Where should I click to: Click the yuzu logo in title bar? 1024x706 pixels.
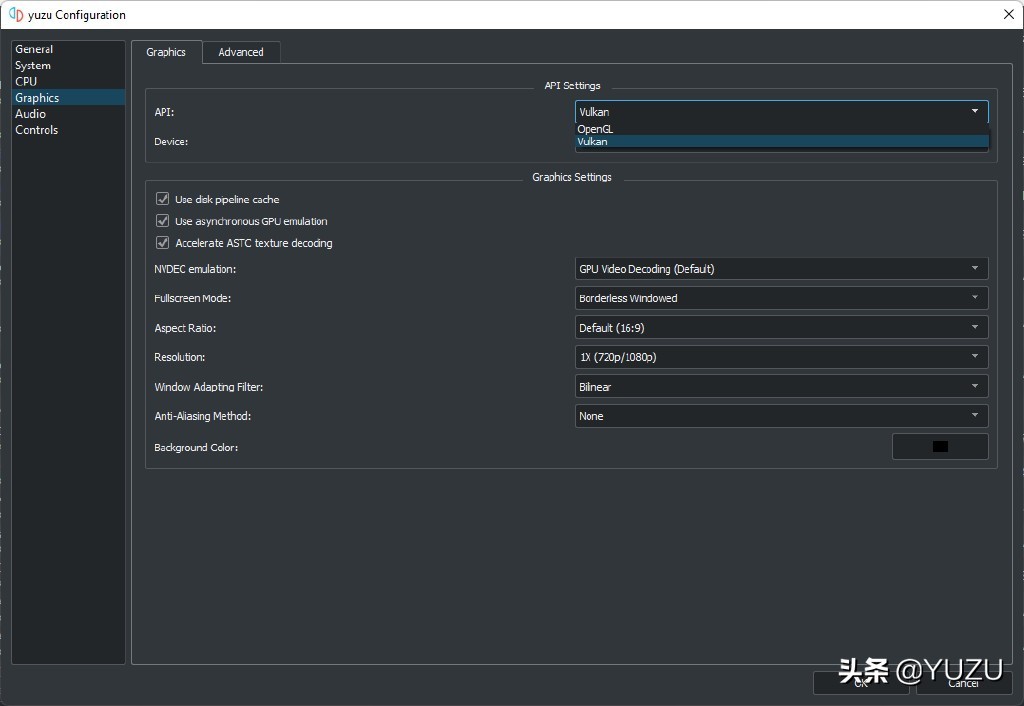click(15, 15)
